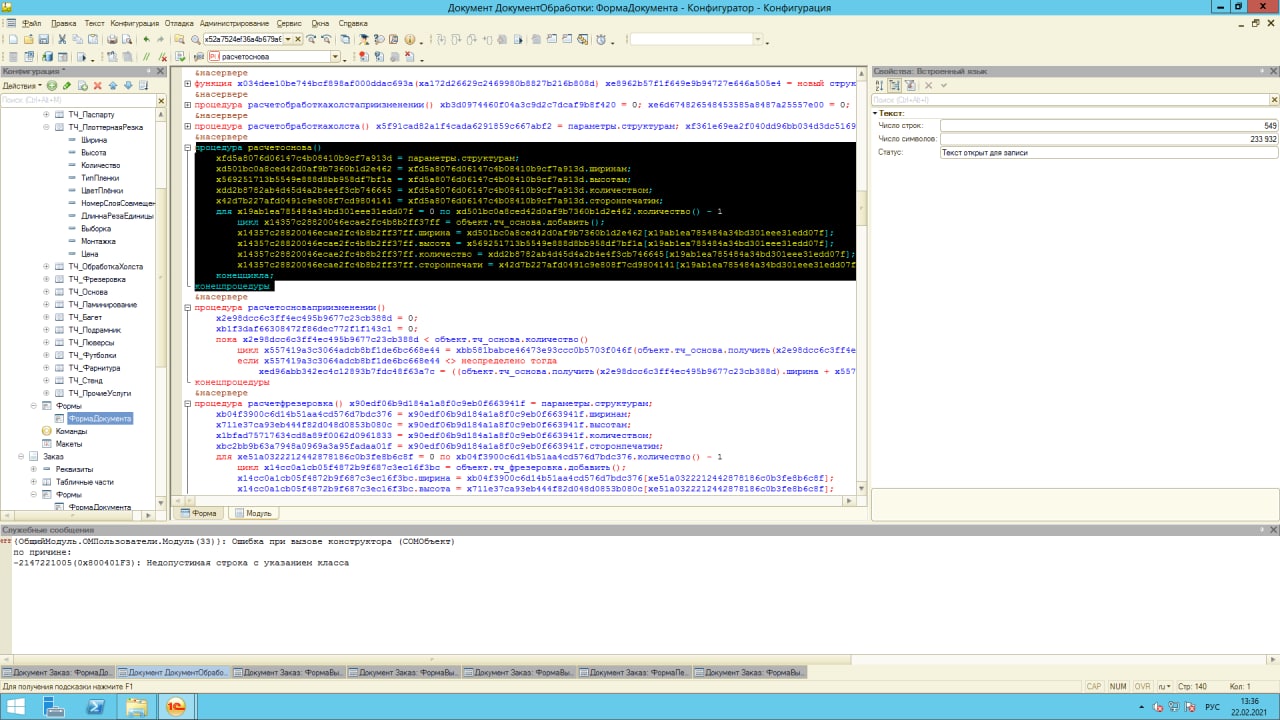Toggle the OVR overwrite mode indicator

1142,687
